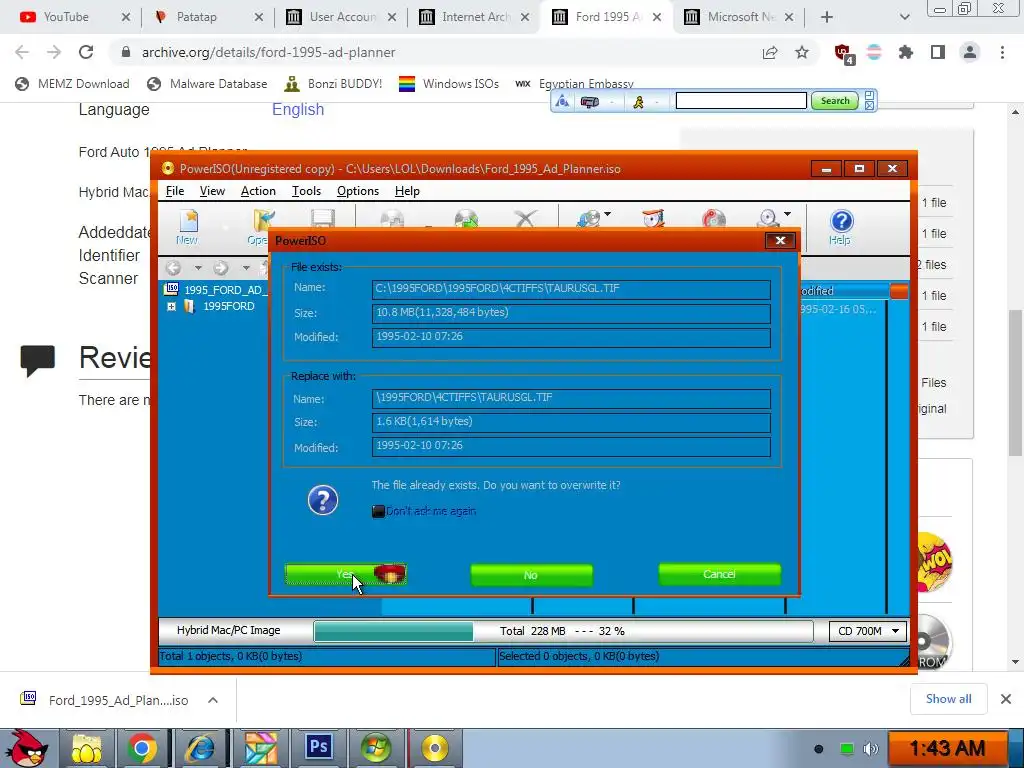Viewport: 1024px width, 768px height.
Task: Open Forward history dropdown arrow
Action: 246,268
